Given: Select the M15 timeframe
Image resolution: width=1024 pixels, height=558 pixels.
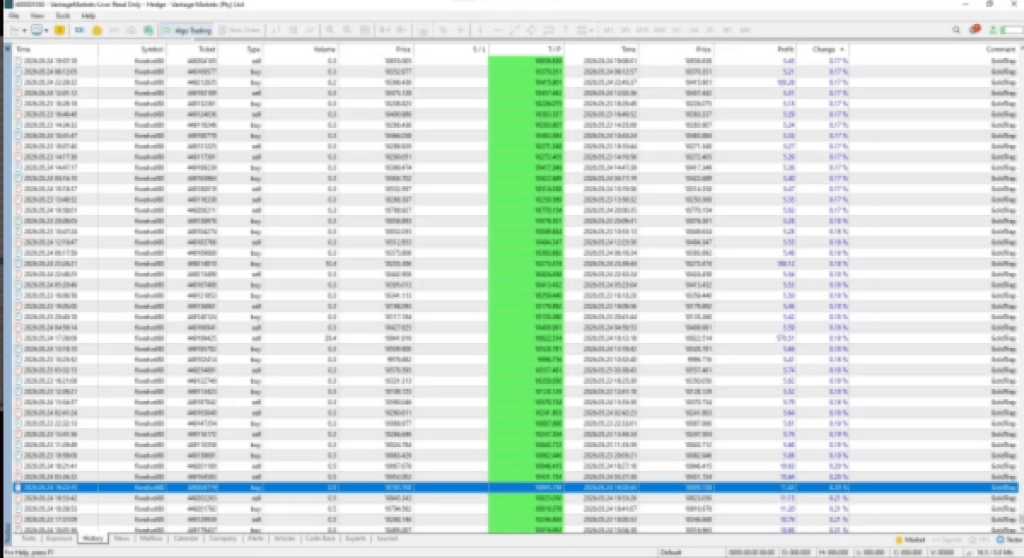Looking at the screenshot, I should click(642, 30).
